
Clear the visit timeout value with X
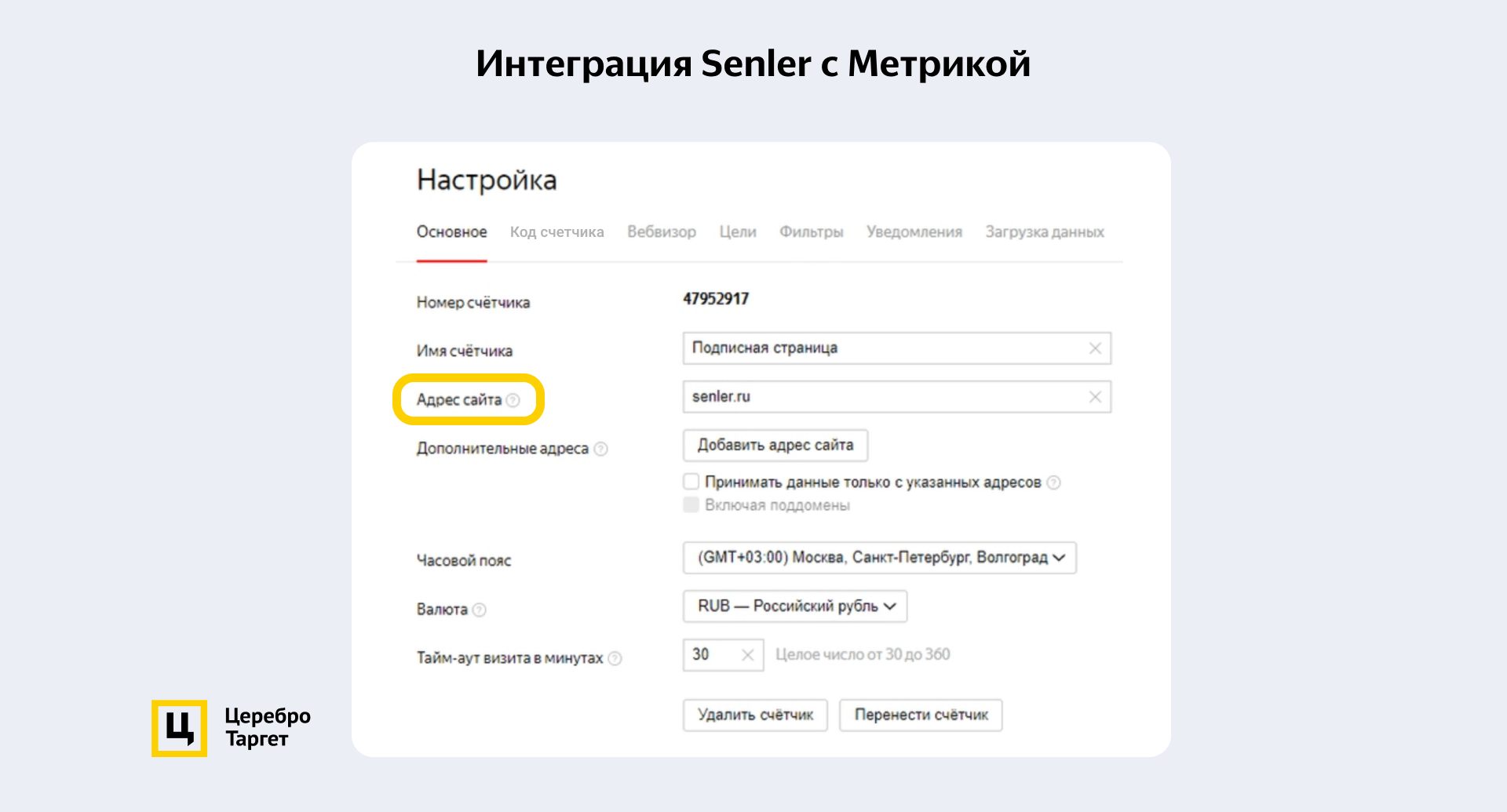coord(747,655)
